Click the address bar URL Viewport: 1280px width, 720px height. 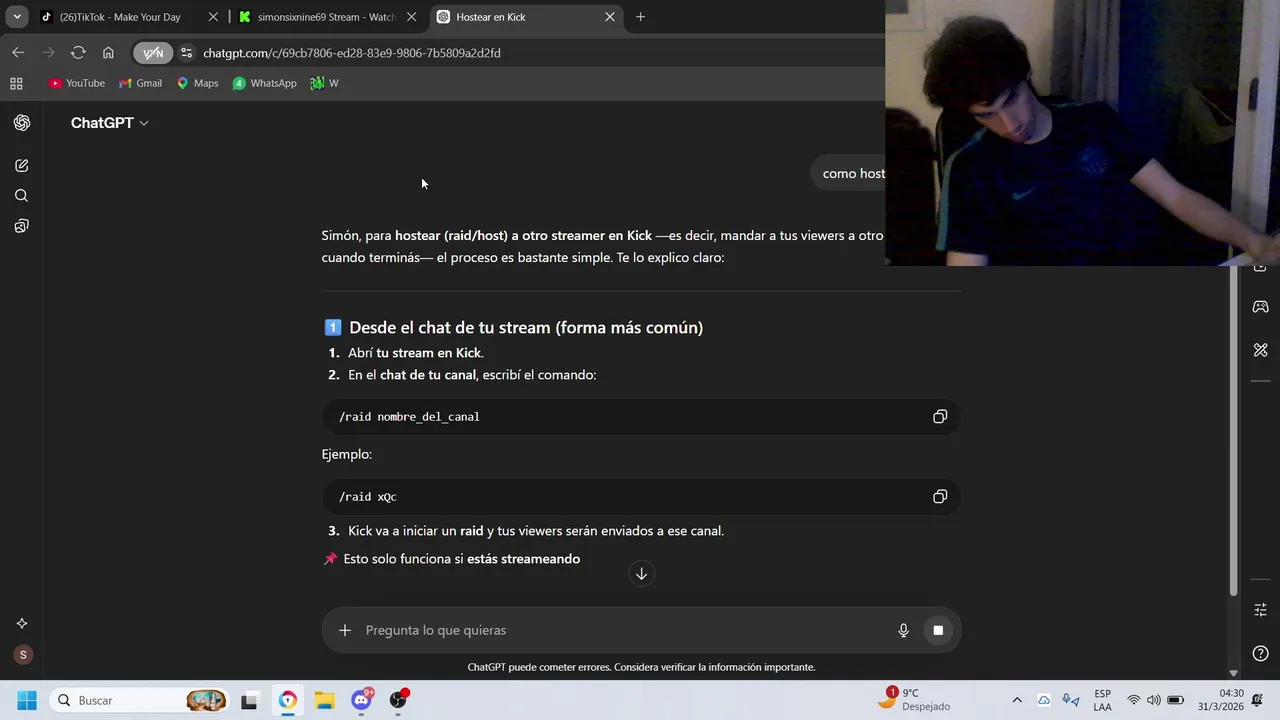click(x=352, y=53)
